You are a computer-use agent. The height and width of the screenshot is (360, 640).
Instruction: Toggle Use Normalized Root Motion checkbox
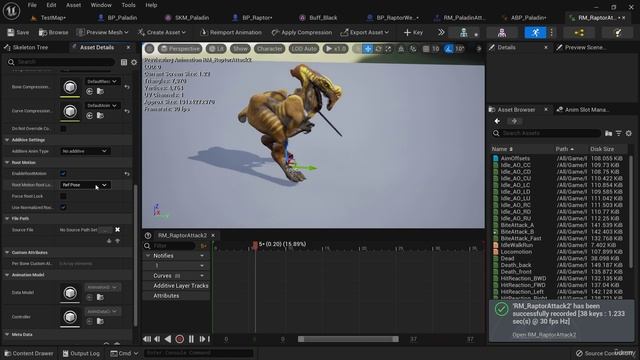tap(63, 207)
